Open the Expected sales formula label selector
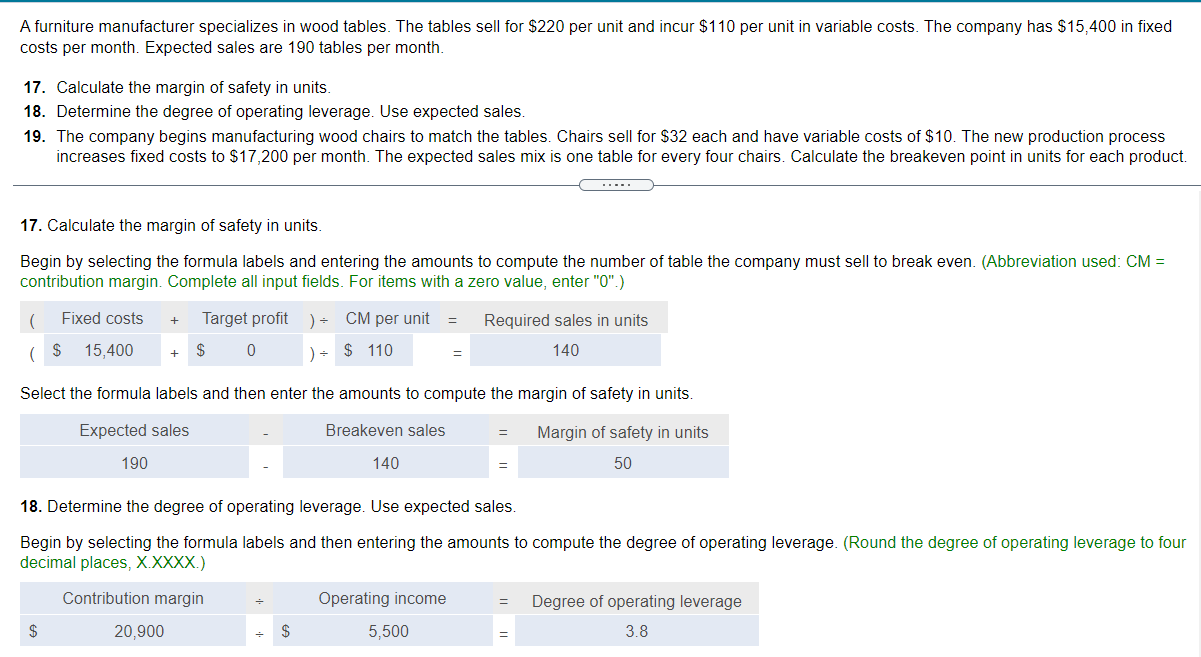1201x657 pixels. pos(134,430)
